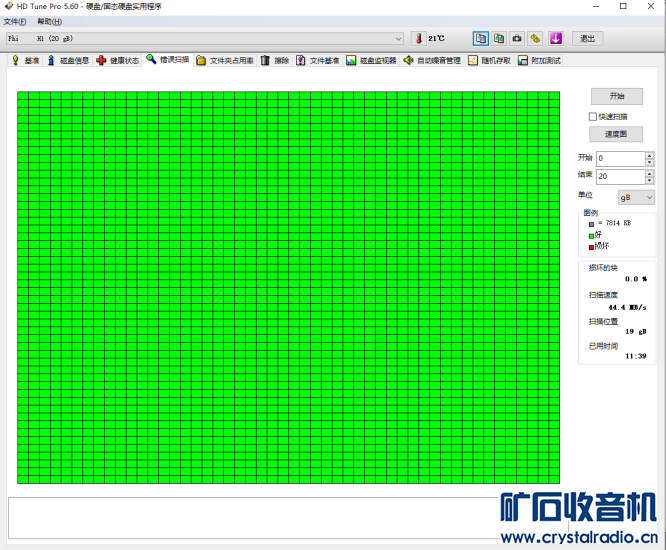
Task: Select the 错误扫描 tab
Action: 168,59
